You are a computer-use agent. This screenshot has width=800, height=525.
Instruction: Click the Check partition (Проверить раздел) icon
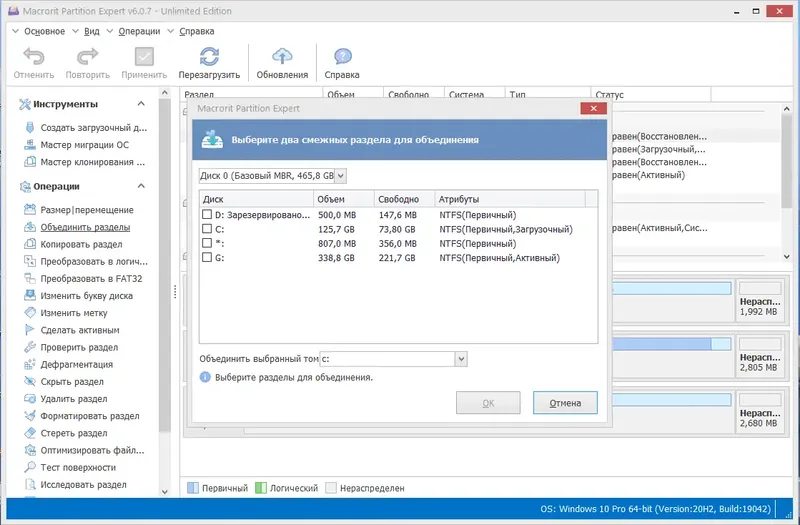point(30,347)
